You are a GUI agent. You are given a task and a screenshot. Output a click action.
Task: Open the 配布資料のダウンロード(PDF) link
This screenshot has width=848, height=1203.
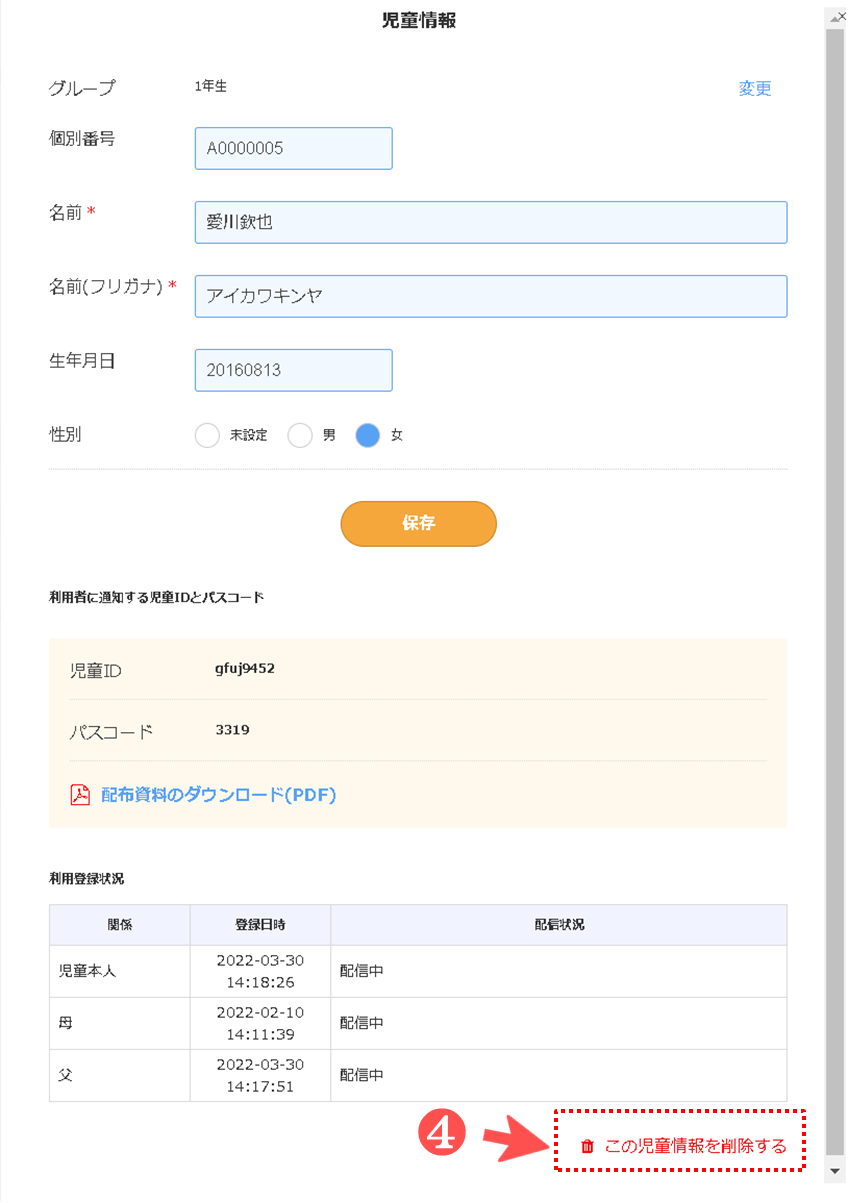tap(218, 795)
